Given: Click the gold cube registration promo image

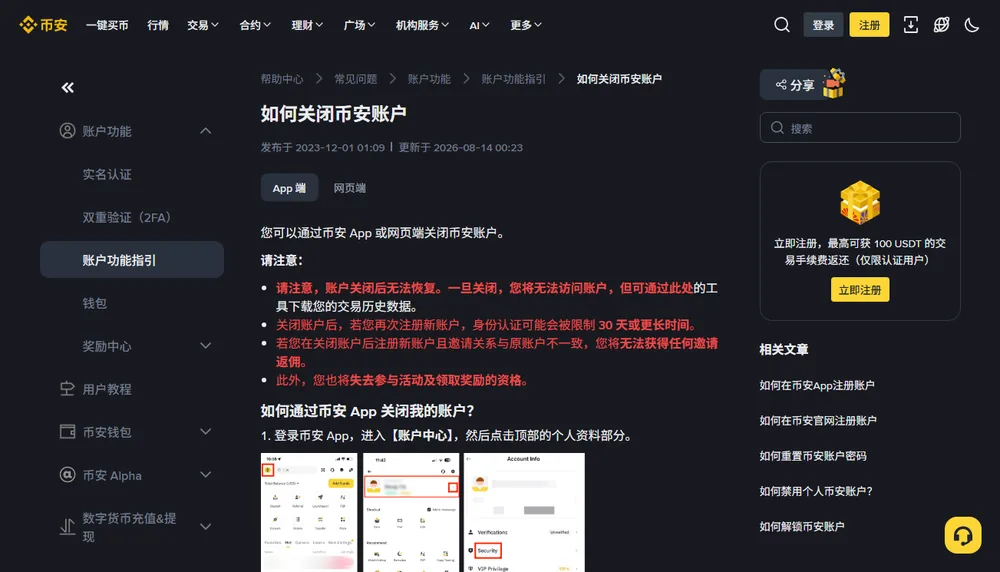Looking at the screenshot, I should pos(860,203).
